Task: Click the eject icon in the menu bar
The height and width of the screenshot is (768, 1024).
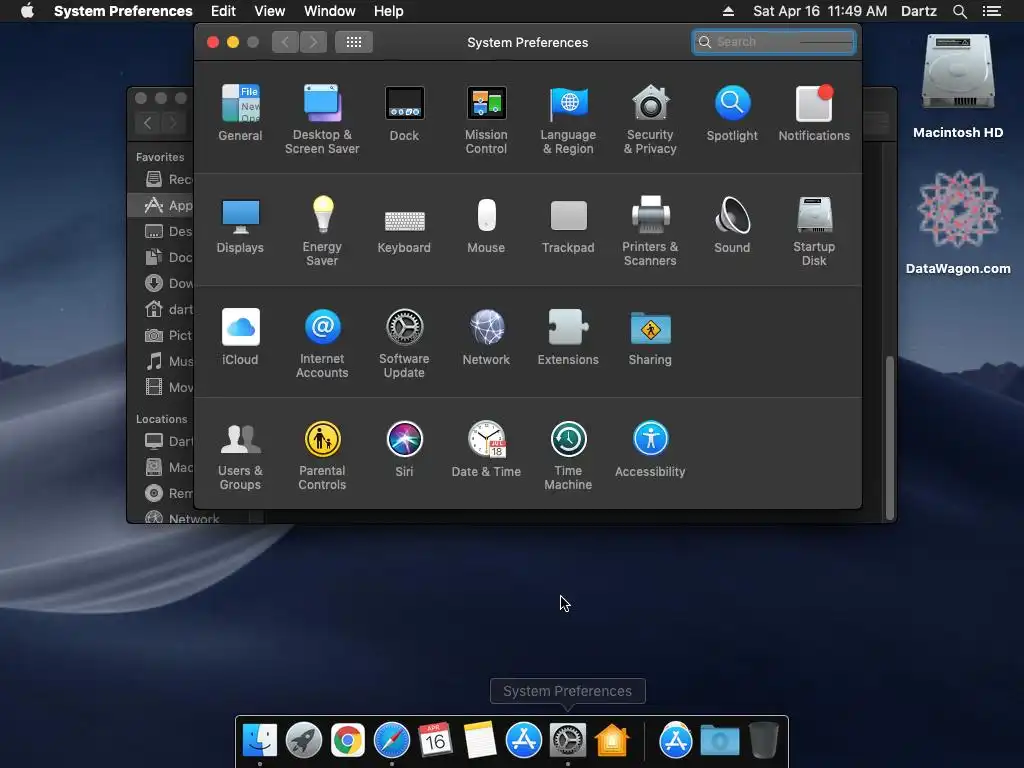Action: point(728,11)
